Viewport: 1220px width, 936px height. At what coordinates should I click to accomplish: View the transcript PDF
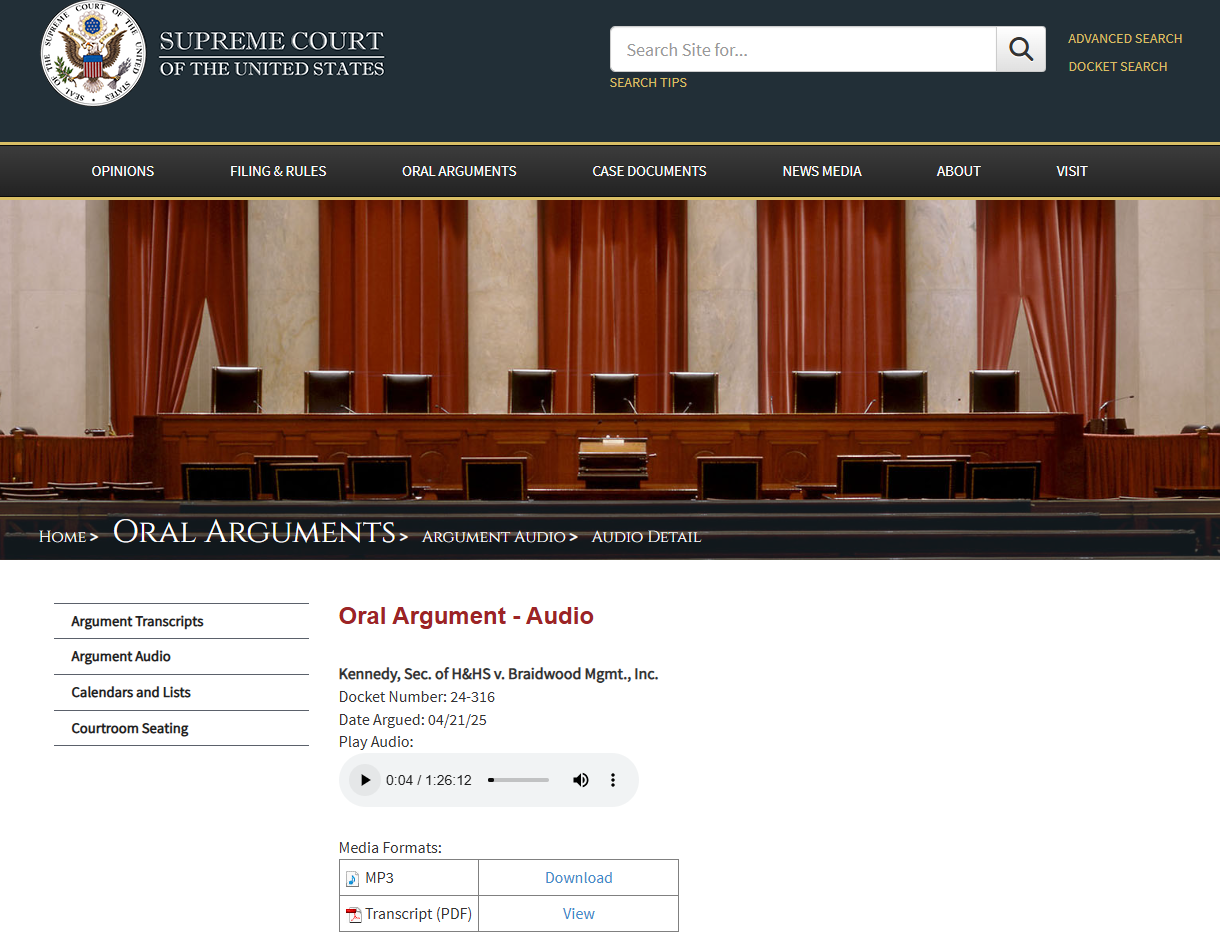tap(578, 914)
